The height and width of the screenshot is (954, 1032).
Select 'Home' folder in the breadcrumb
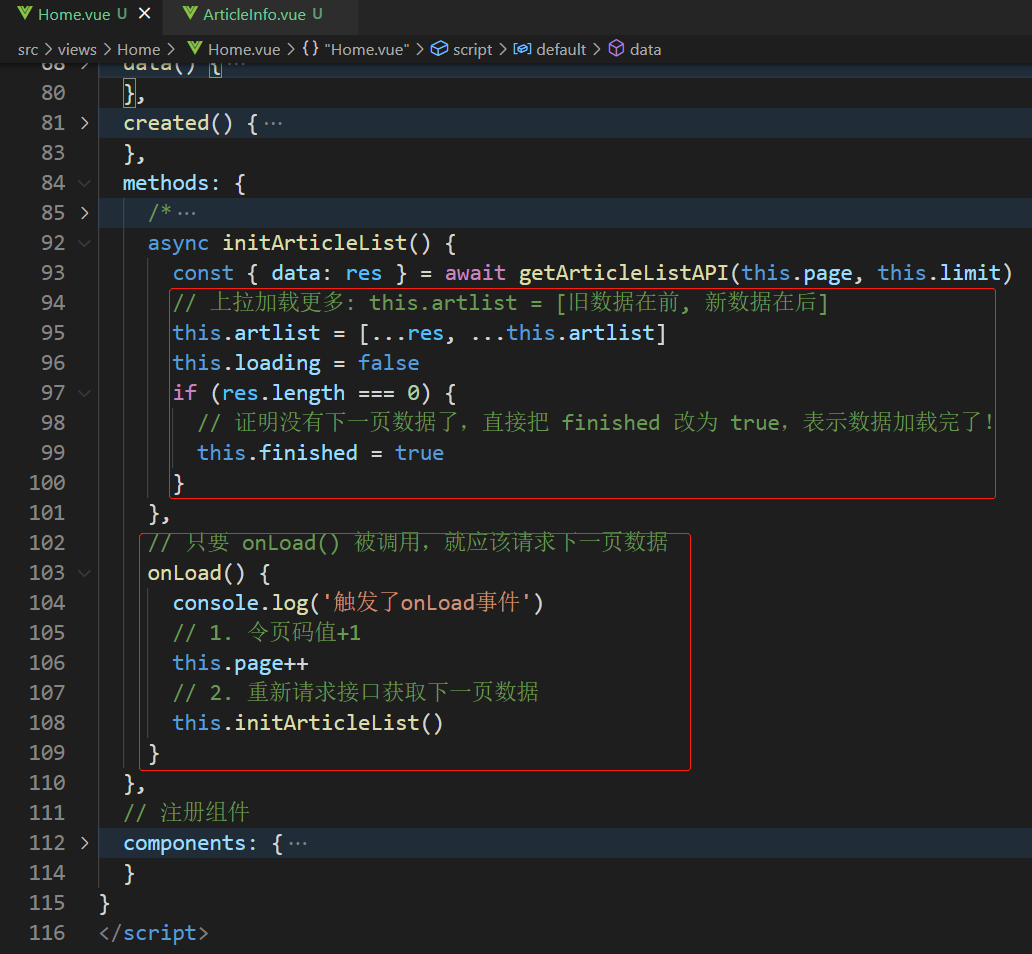(138, 49)
